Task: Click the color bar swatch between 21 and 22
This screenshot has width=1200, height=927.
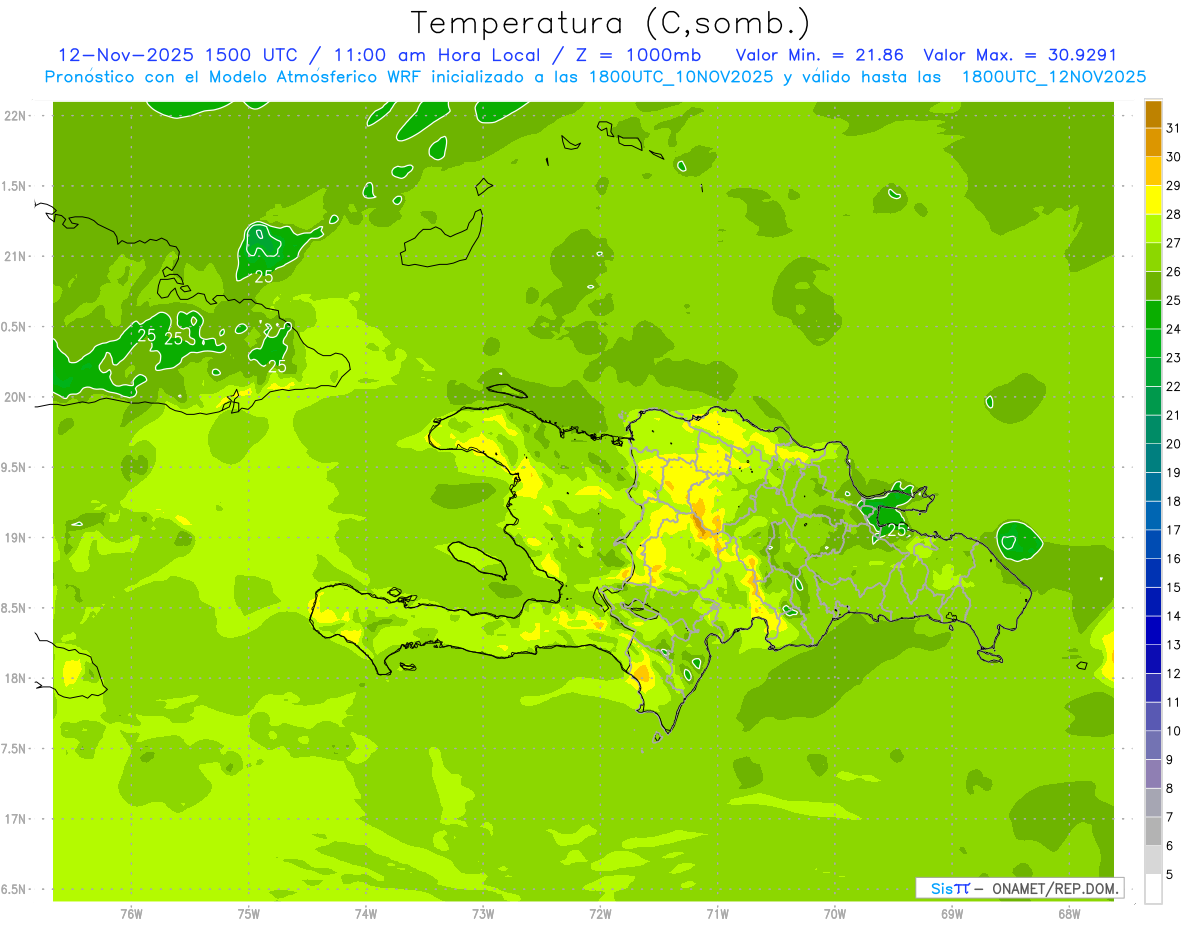Action: pos(1153,400)
